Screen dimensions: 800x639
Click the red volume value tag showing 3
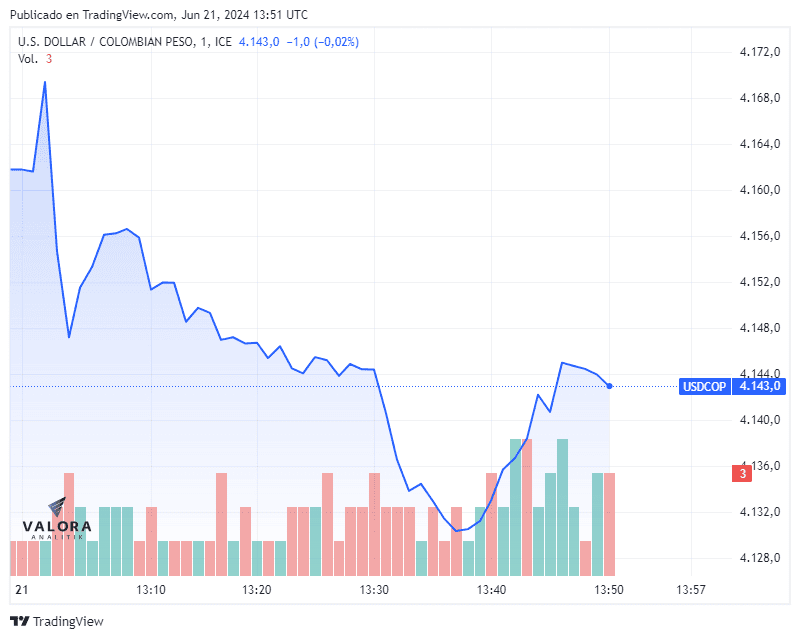click(x=742, y=474)
